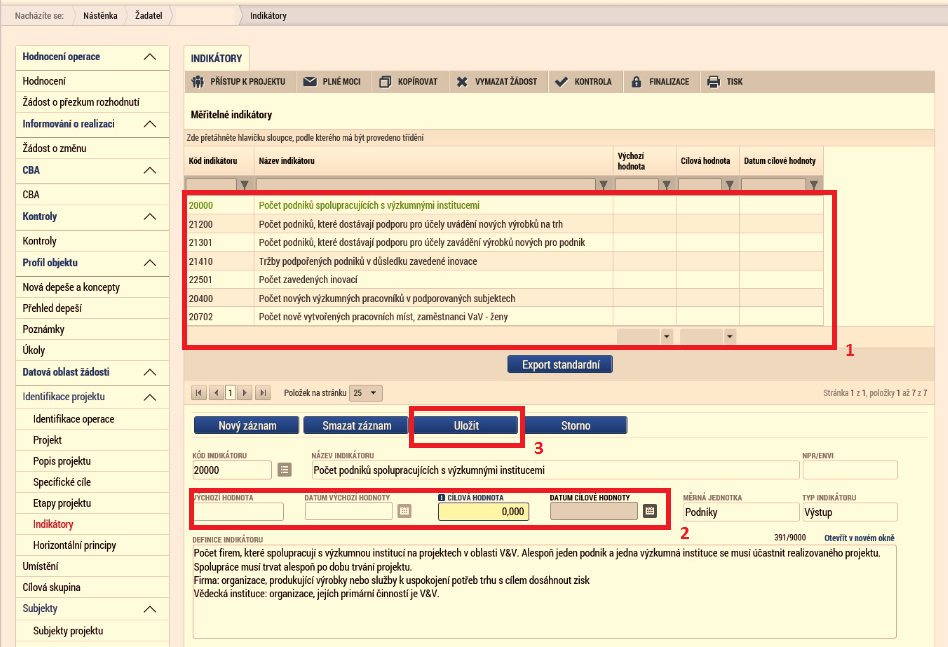Open filter for Cílová hodnota column
Screen dimensions: 948x647
(x=730, y=184)
